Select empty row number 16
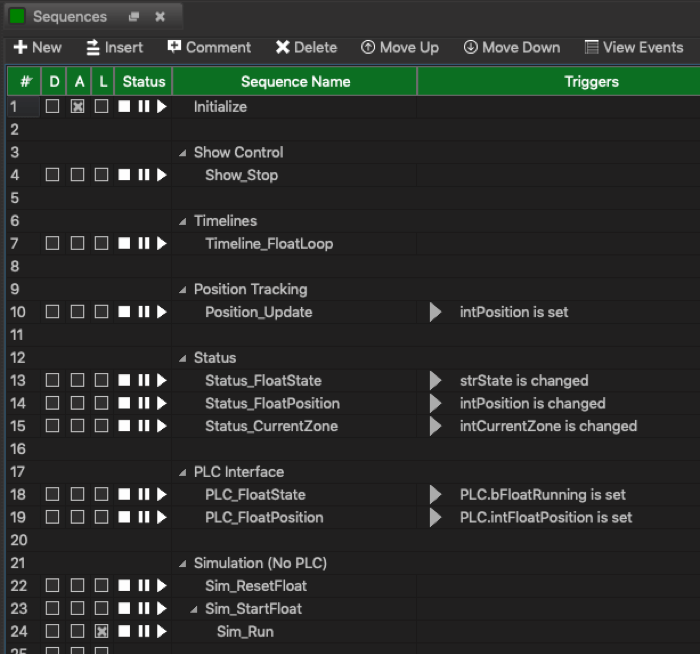The image size is (700, 654). (18, 449)
